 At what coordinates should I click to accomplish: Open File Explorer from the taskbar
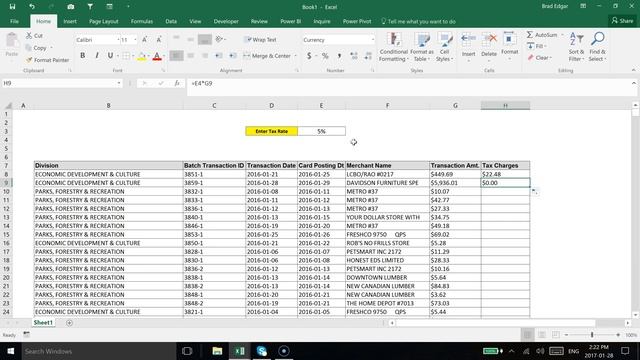click(217, 351)
